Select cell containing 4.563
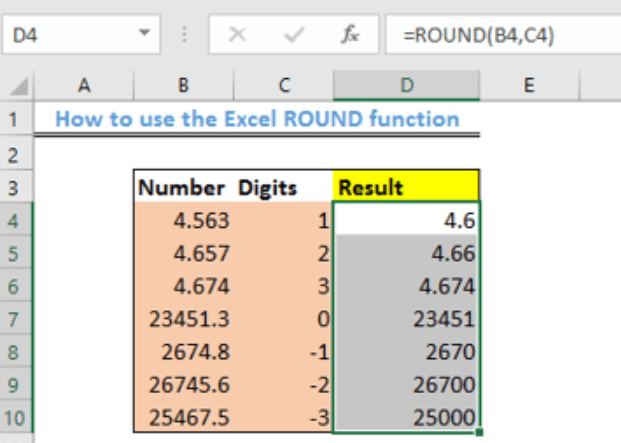This screenshot has height=443, width=621. tap(183, 219)
